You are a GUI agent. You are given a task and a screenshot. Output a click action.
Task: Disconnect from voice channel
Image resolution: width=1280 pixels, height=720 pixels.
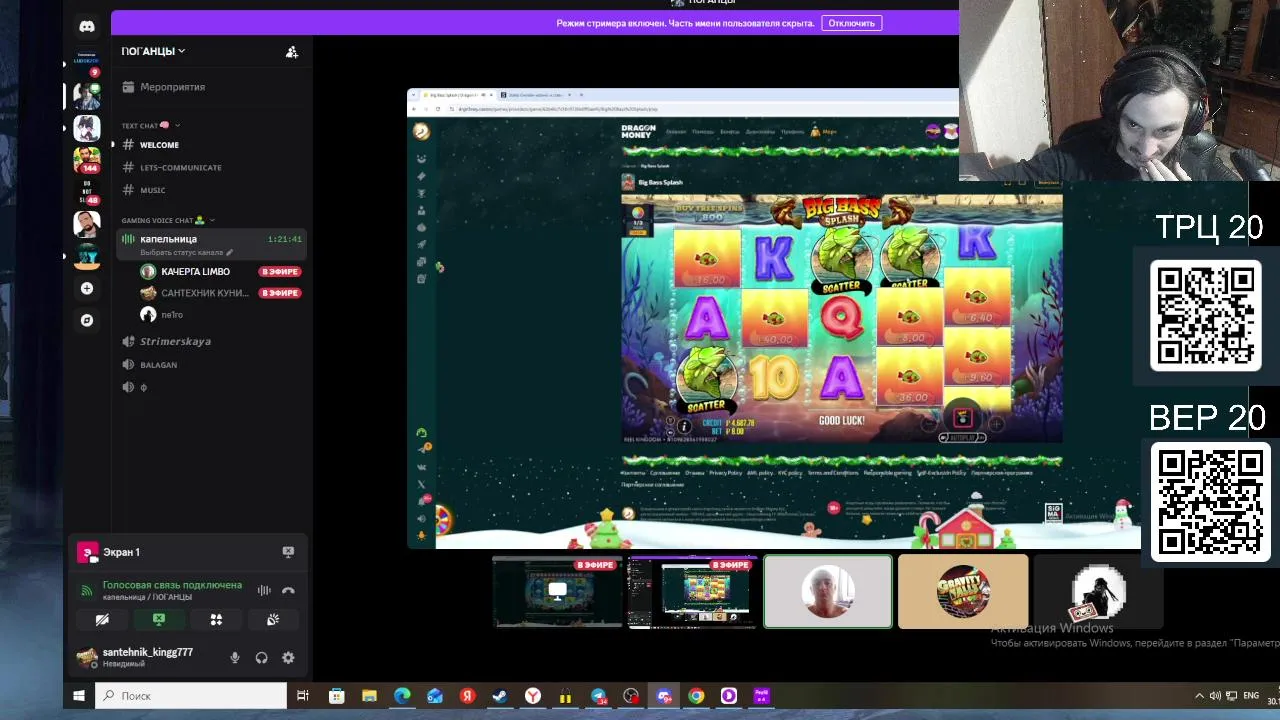pyautogui.click(x=288, y=590)
